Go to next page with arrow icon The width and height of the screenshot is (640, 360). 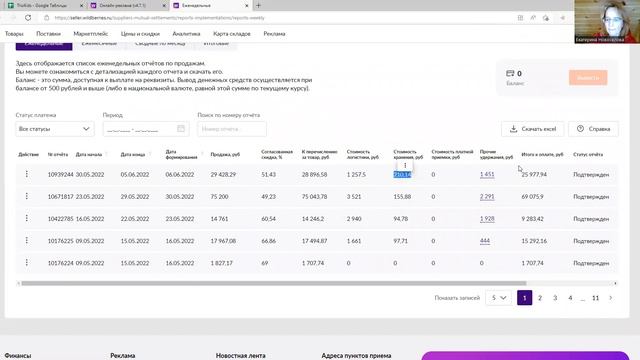[611, 298]
